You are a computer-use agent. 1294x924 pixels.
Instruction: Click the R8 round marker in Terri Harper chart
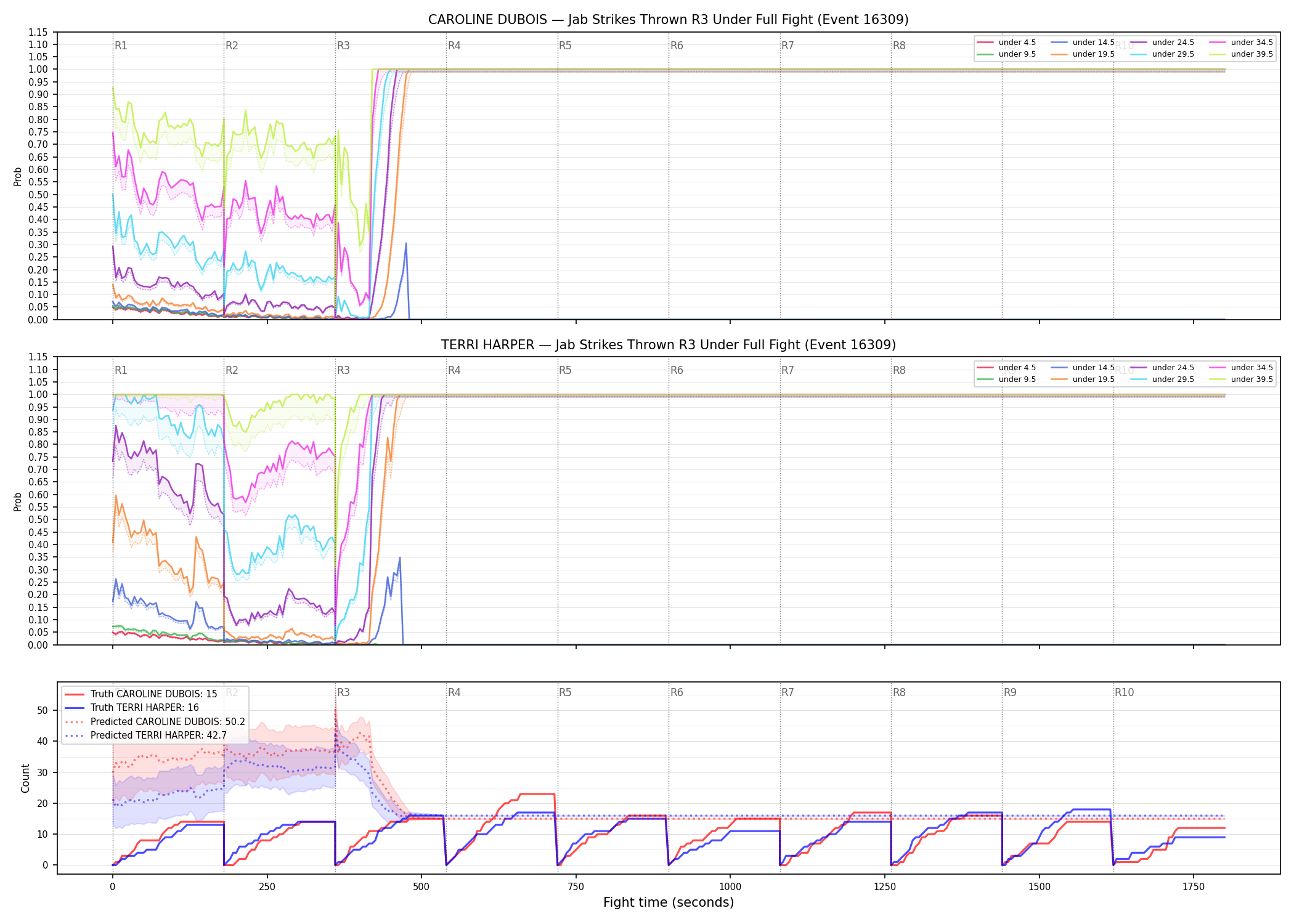coord(899,370)
